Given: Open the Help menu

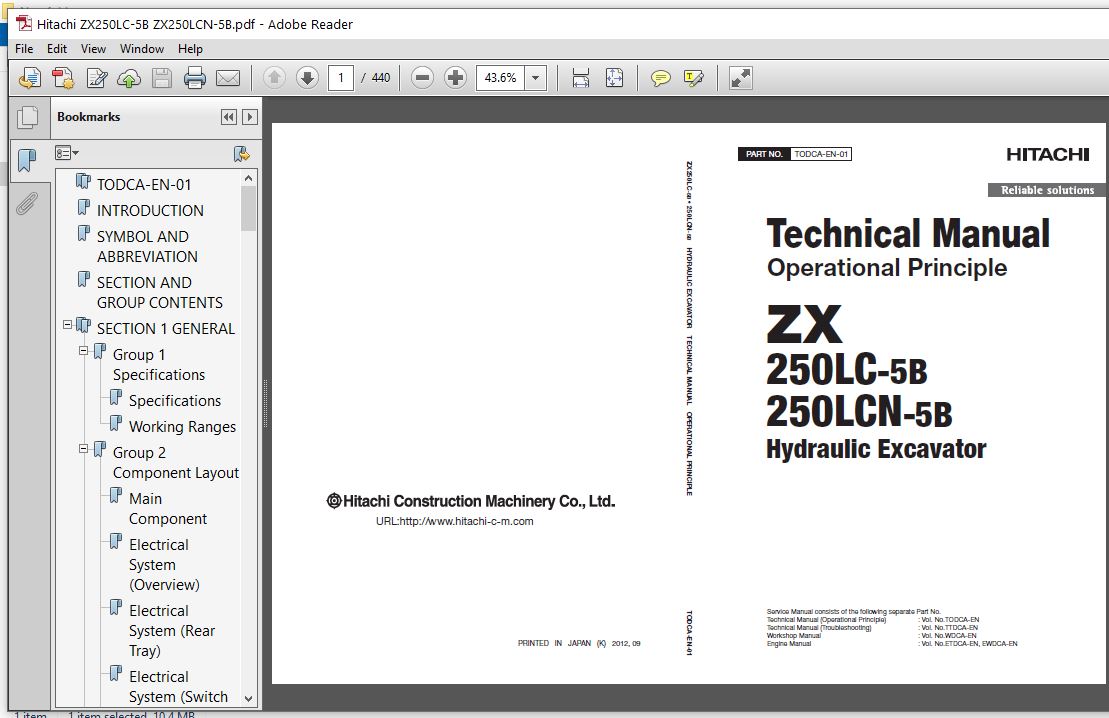Looking at the screenshot, I should [x=190, y=49].
